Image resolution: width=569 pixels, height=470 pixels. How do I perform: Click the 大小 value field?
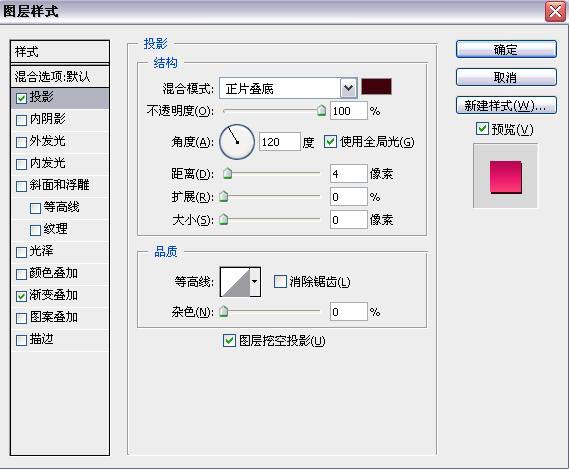(x=348, y=220)
